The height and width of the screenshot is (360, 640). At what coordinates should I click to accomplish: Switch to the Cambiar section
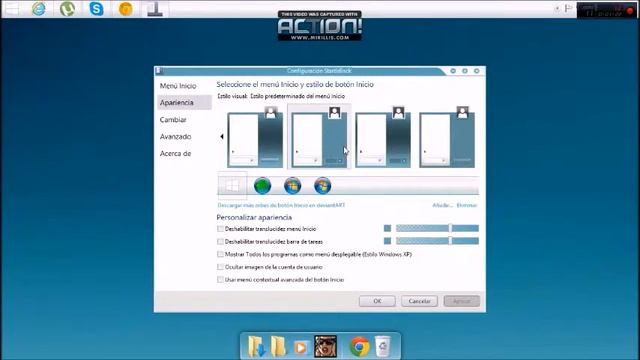pyautogui.click(x=173, y=120)
